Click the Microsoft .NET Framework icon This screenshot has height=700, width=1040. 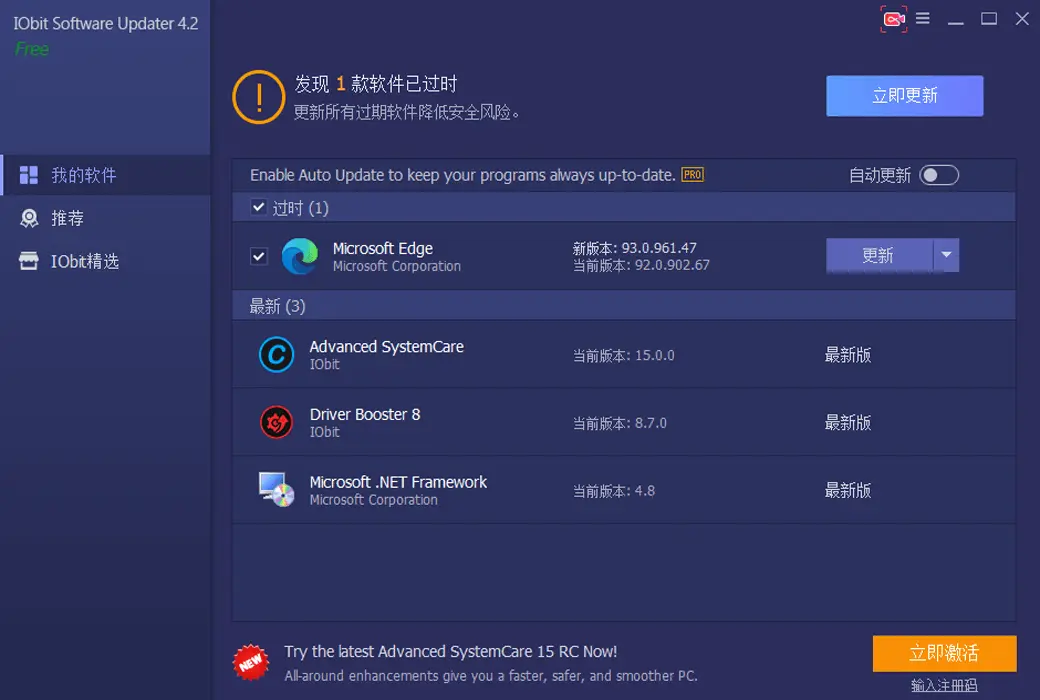[276, 490]
